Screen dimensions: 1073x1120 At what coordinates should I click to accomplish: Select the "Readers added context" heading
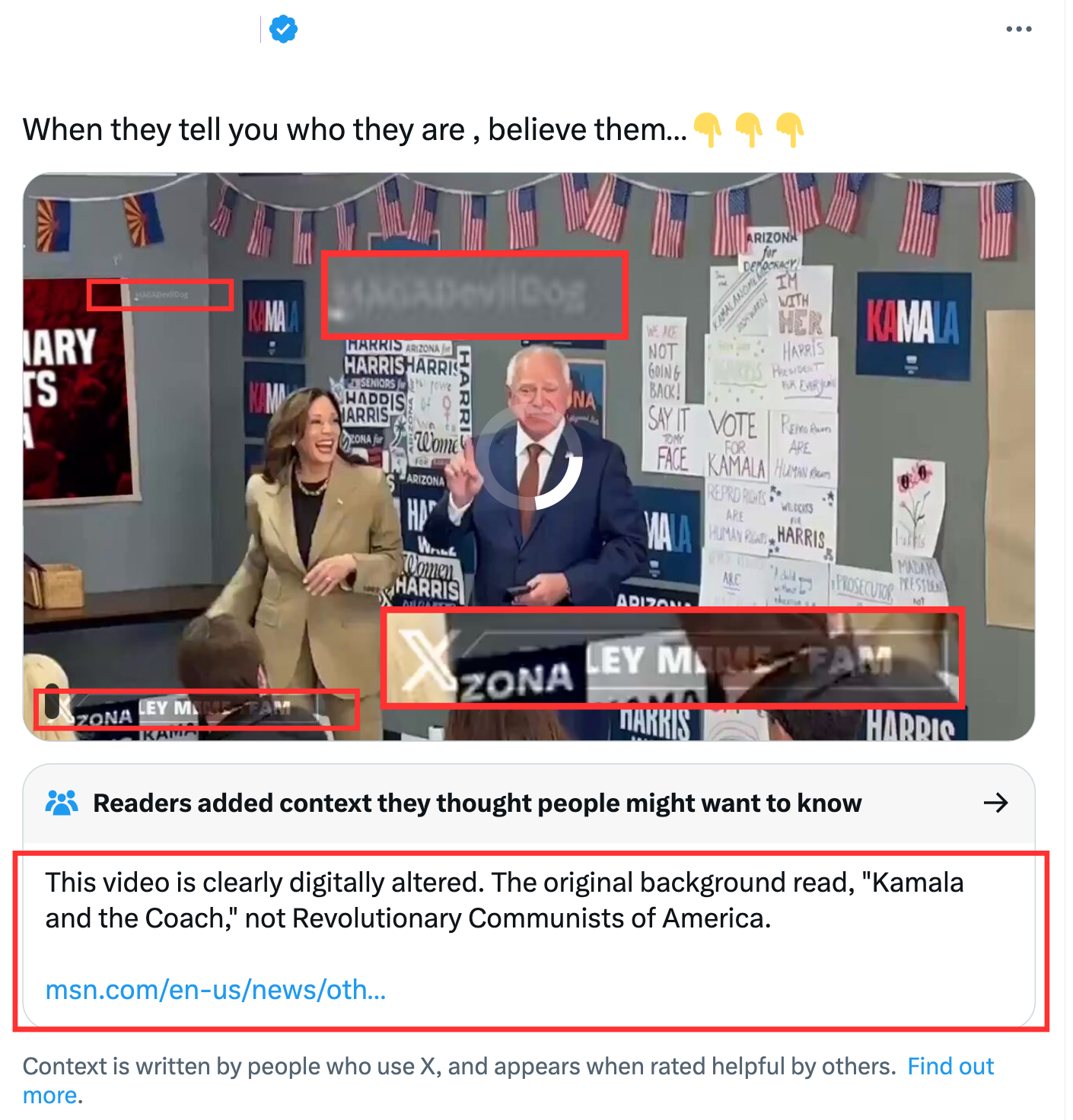point(477,803)
